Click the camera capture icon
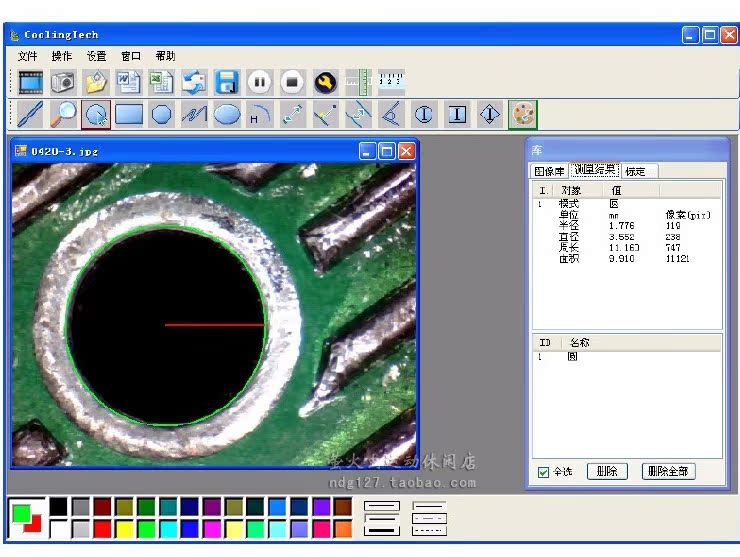 (x=64, y=82)
